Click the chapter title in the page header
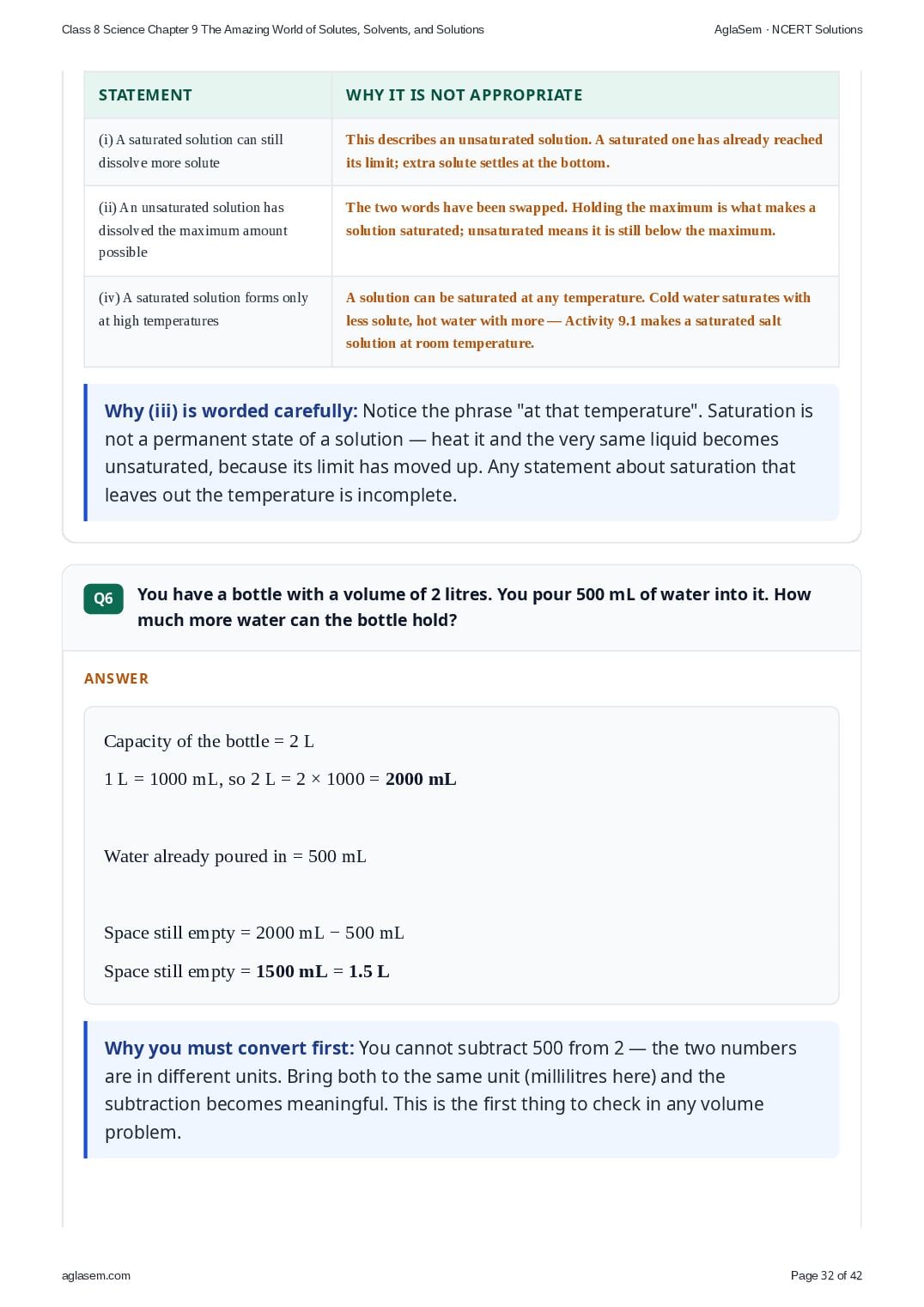Screen dimensions: 924x1307 (273, 29)
